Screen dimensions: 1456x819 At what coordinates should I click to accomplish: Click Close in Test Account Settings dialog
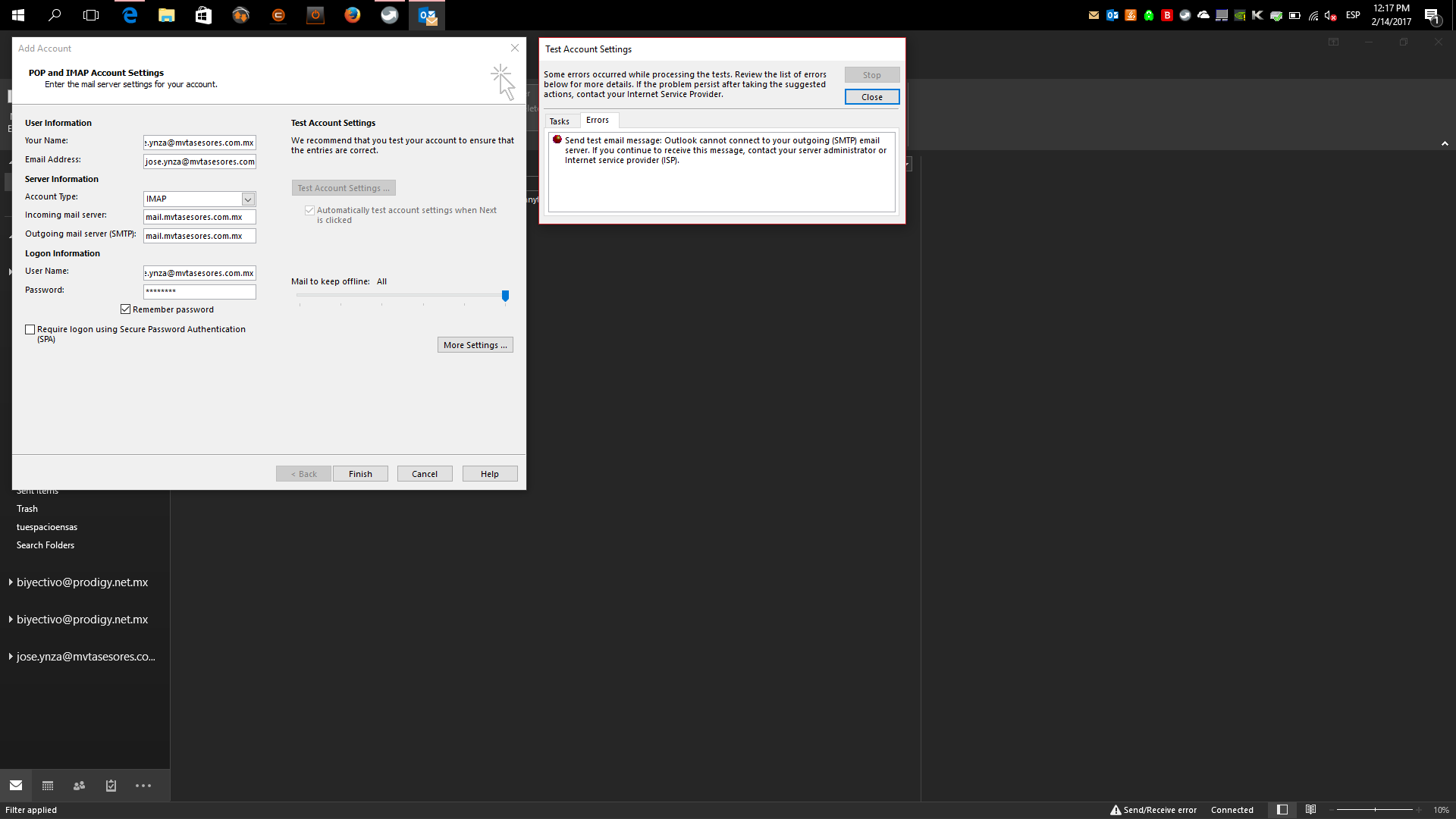pos(872,97)
